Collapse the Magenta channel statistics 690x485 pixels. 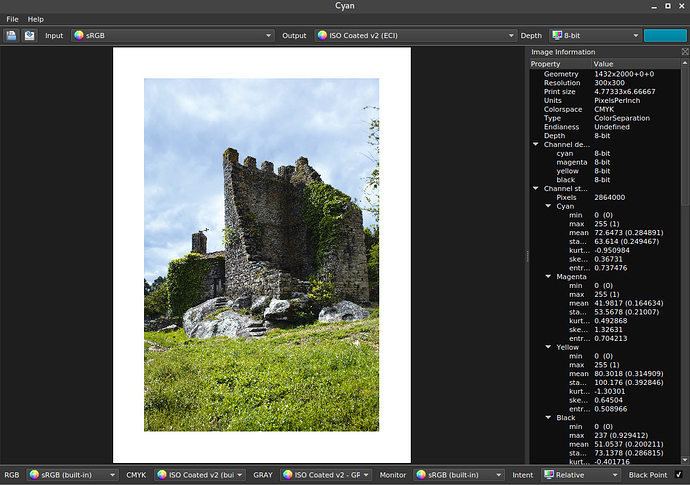click(x=548, y=276)
